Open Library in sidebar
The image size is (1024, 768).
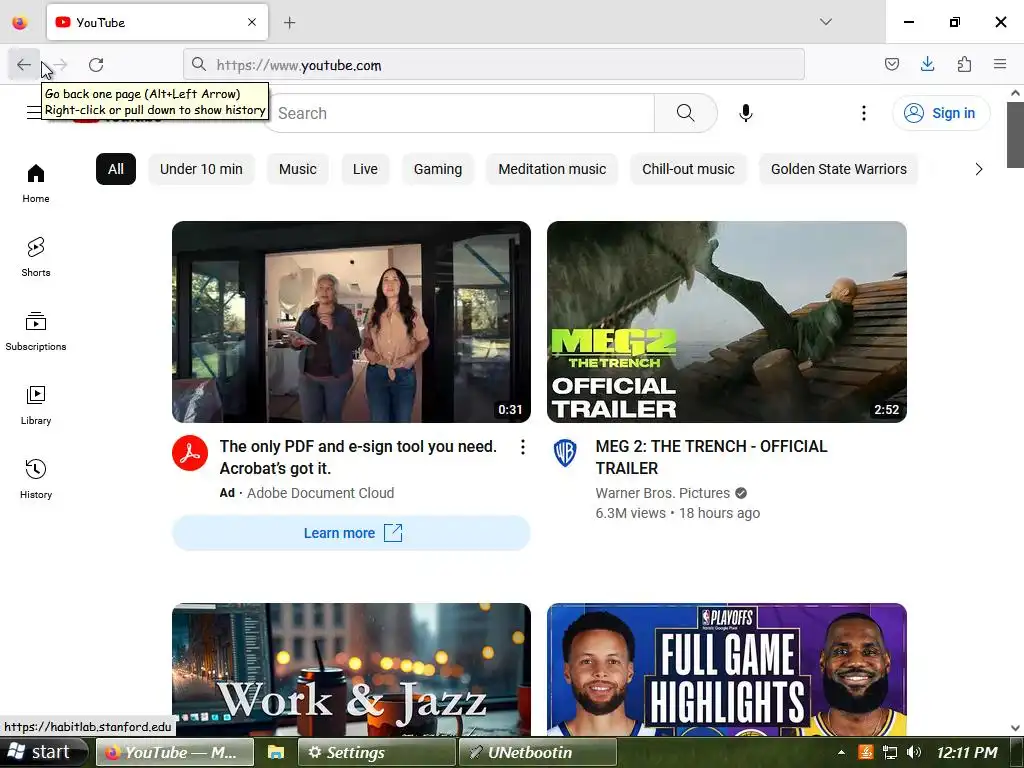pos(36,406)
